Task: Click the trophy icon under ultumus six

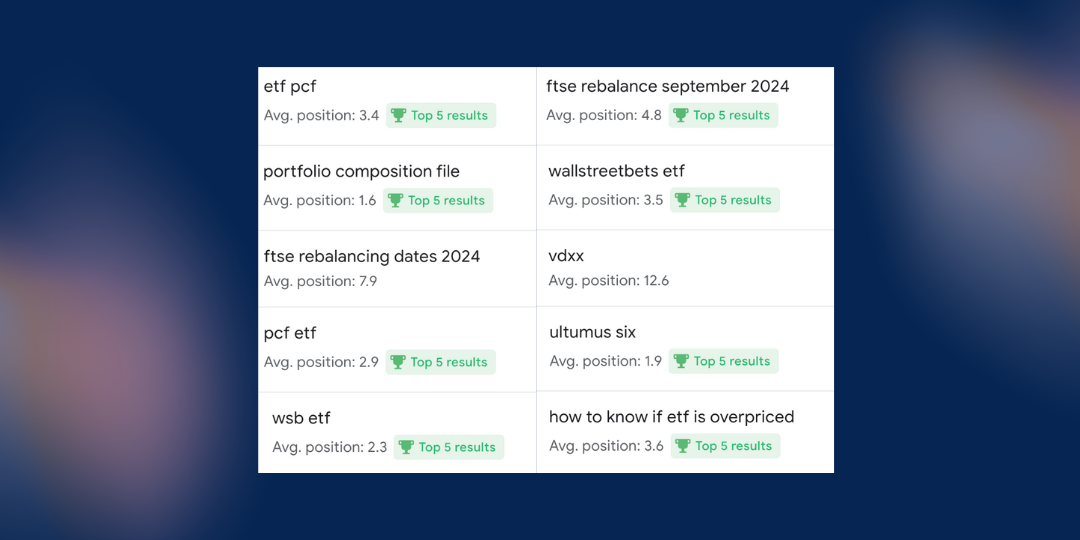Action: (681, 362)
